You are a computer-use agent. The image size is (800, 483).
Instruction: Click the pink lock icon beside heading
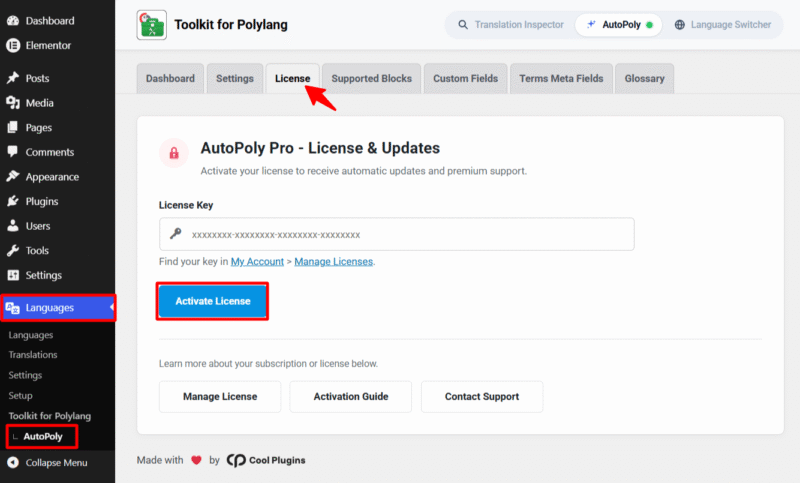tap(174, 152)
